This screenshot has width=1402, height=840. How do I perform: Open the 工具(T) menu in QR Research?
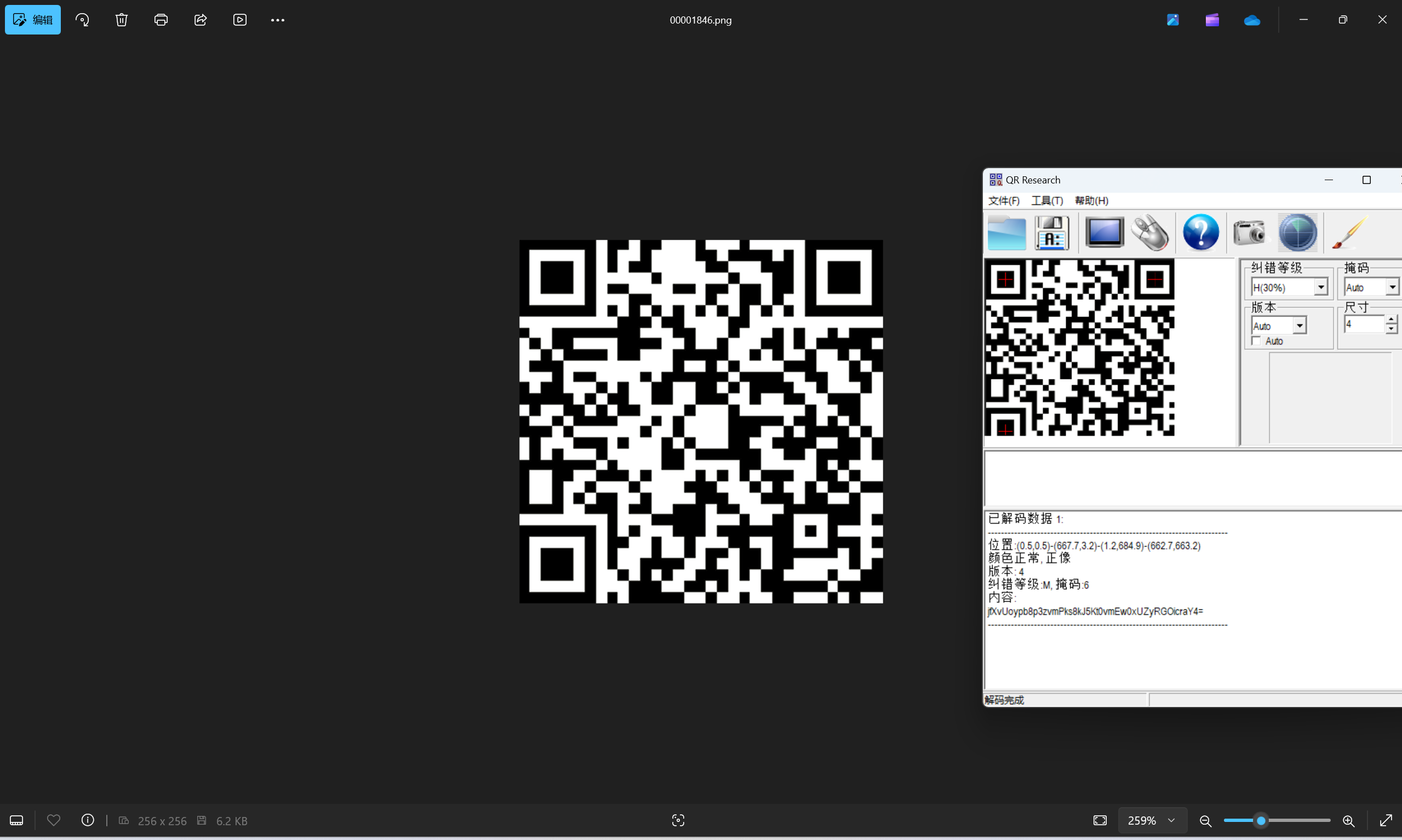[1047, 200]
